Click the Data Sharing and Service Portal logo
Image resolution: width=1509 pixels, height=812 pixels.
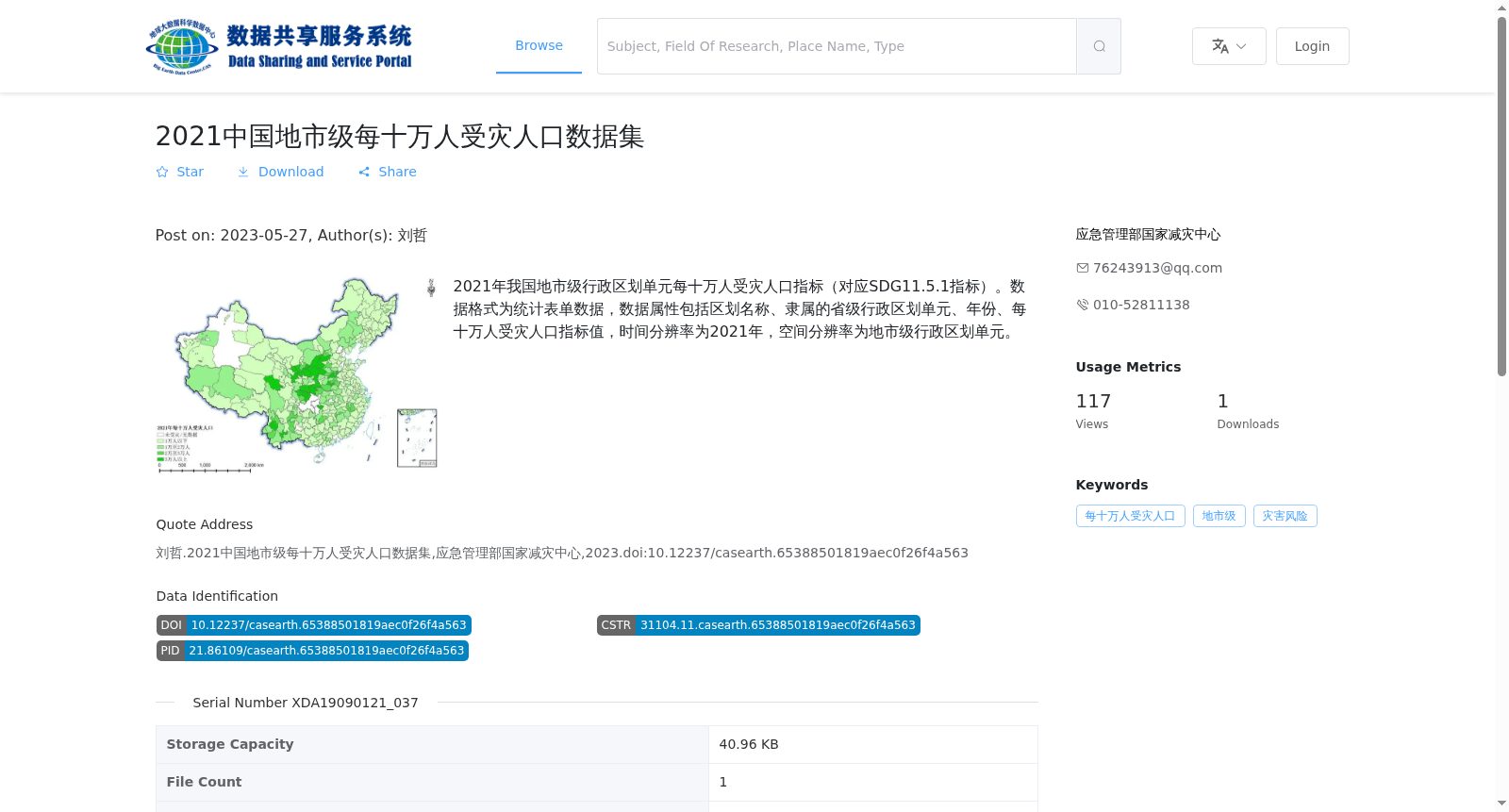pos(279,46)
